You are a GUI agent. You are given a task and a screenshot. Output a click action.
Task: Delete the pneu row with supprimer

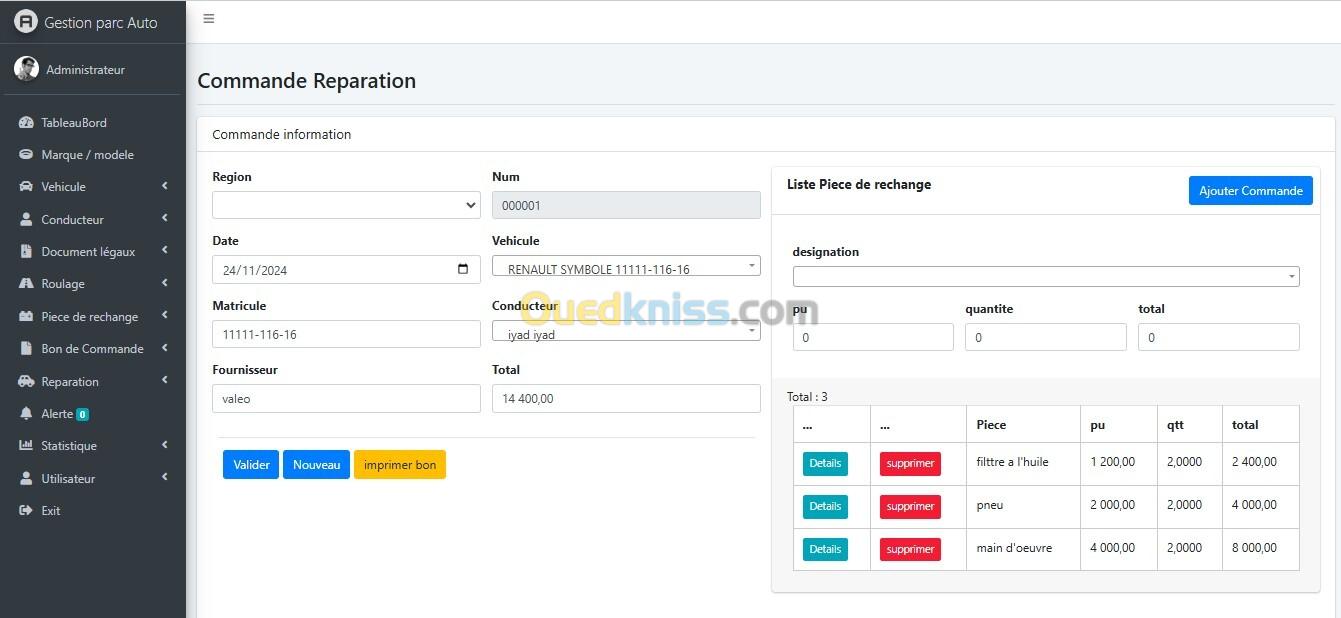tap(910, 507)
